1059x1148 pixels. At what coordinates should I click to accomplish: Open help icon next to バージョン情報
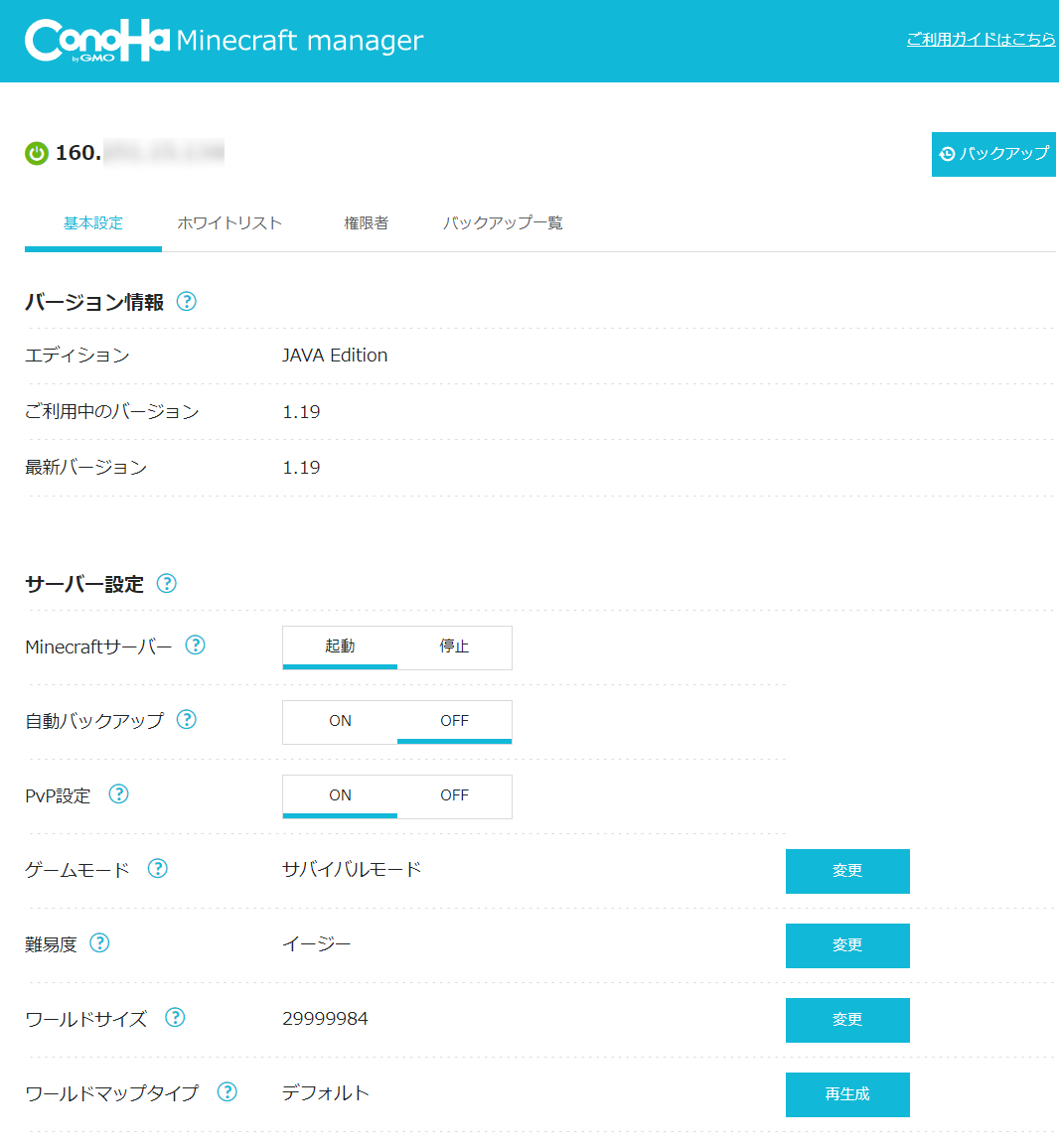point(186,302)
